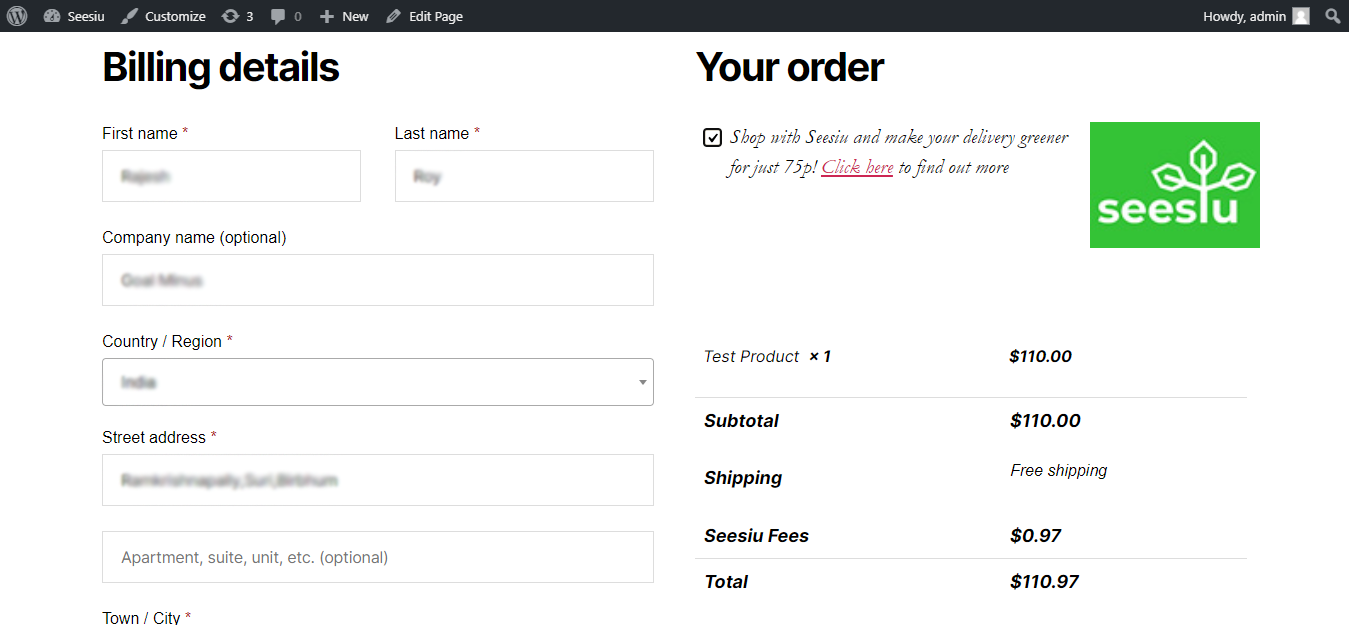This screenshot has height=625, width=1349.
Task: Open the comments bubble icon
Action: (278, 16)
